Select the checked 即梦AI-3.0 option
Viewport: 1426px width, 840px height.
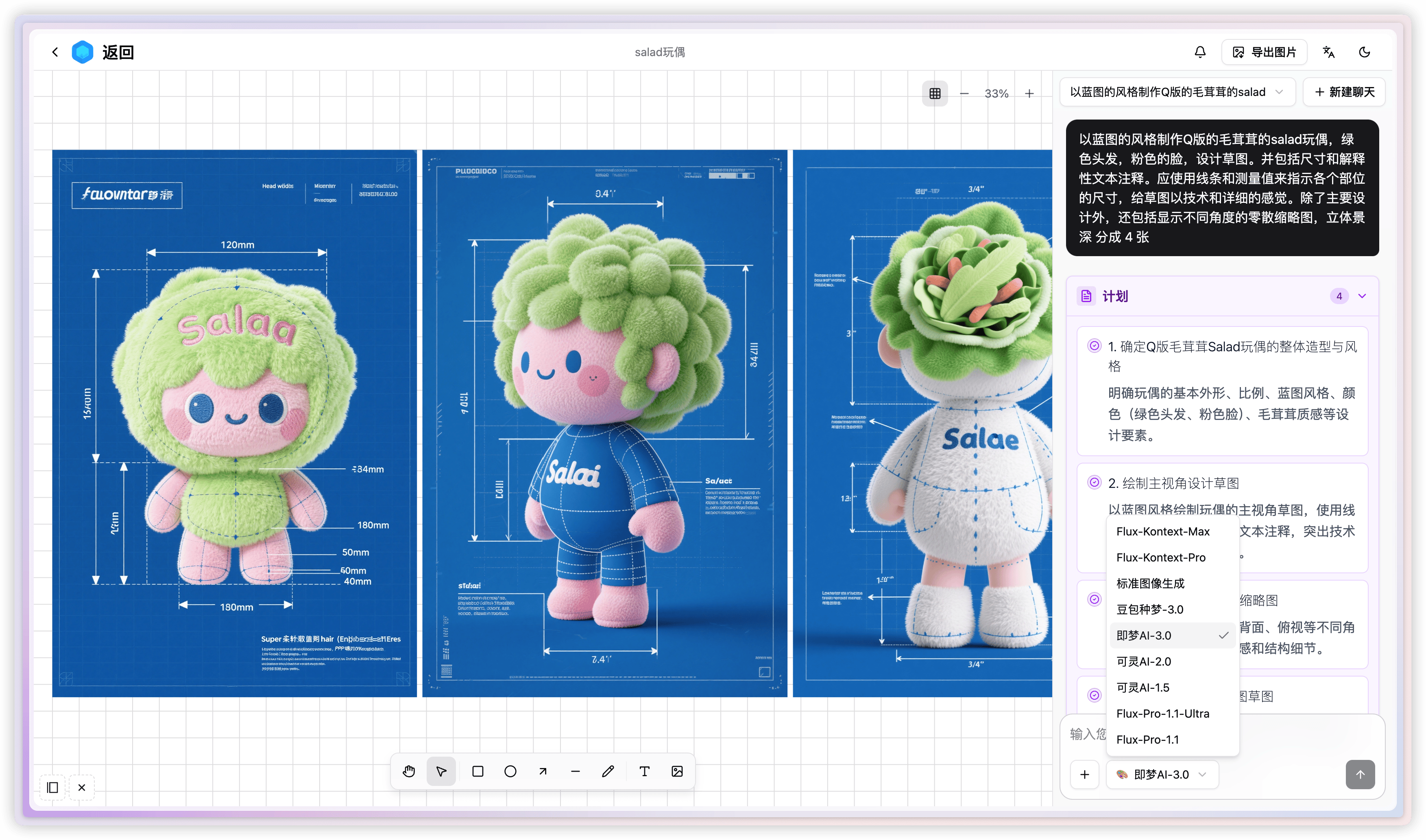pyautogui.click(x=1172, y=635)
